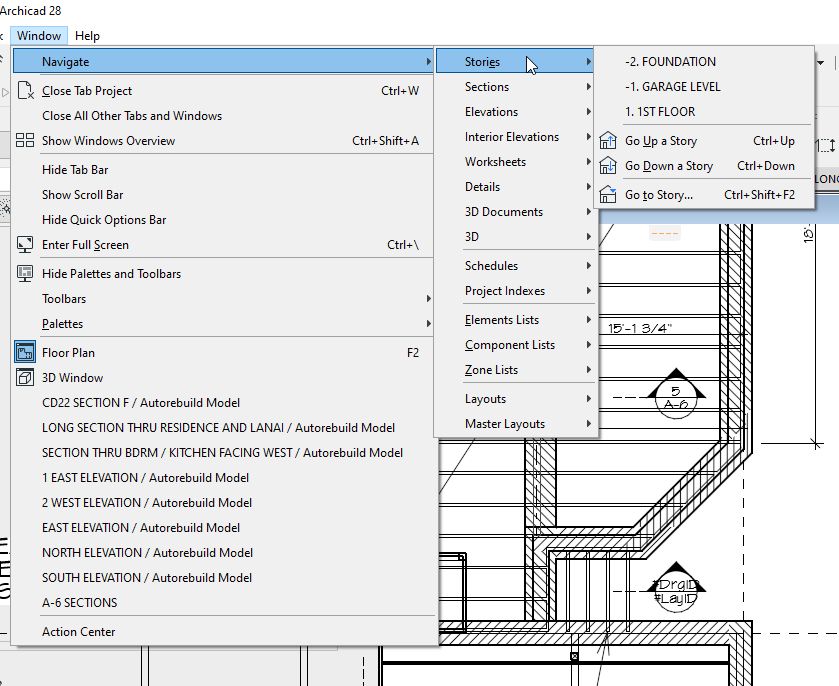
Task: Choose Show Scroll Bar
Action: (x=223, y=195)
